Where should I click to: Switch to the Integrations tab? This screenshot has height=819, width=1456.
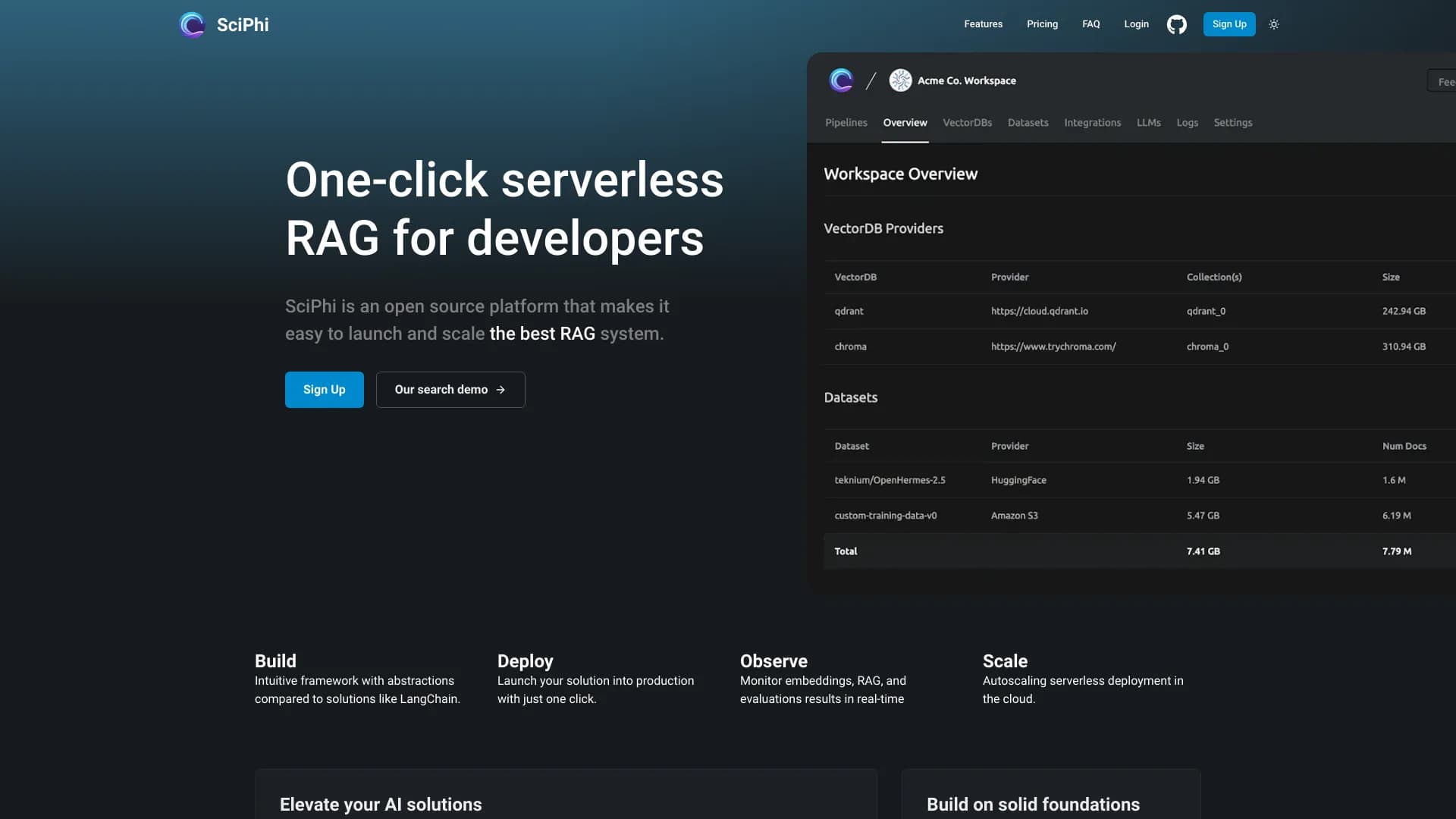(1092, 123)
